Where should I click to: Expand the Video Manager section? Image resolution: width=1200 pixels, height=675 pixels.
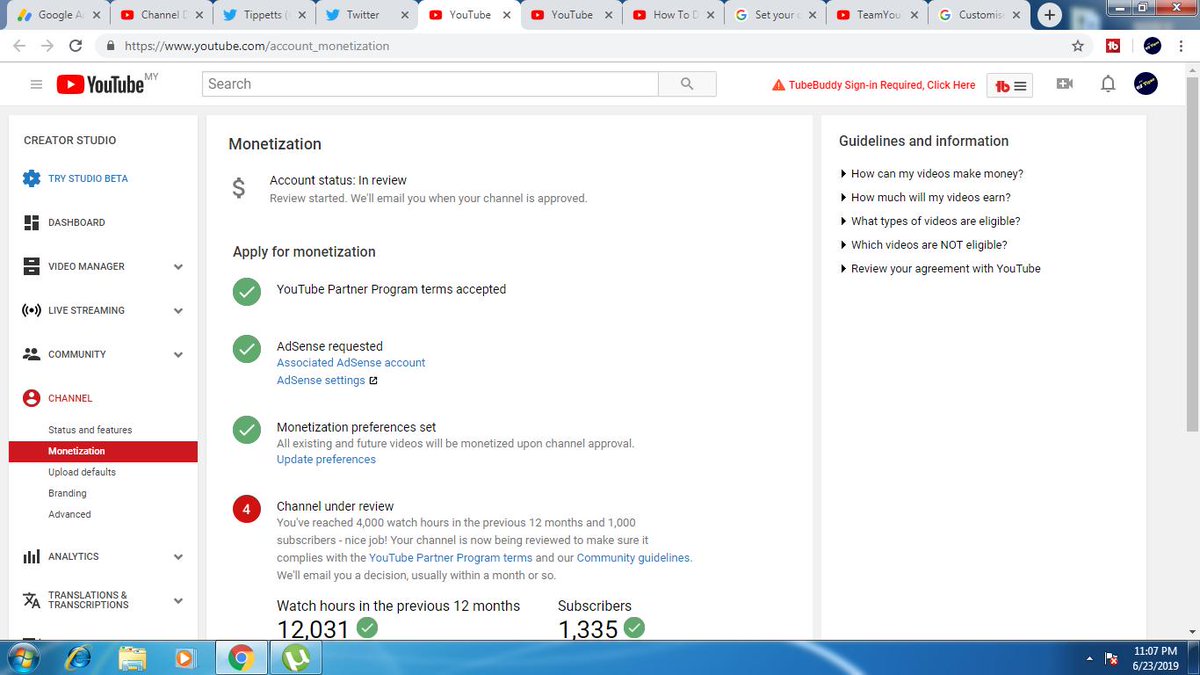(178, 267)
